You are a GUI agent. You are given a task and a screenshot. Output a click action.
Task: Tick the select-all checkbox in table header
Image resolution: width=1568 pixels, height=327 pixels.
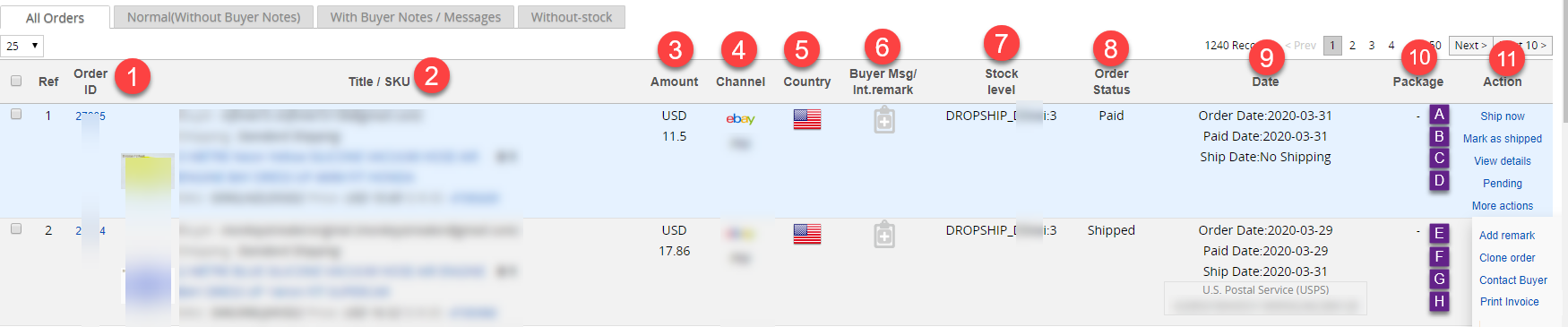tap(16, 81)
